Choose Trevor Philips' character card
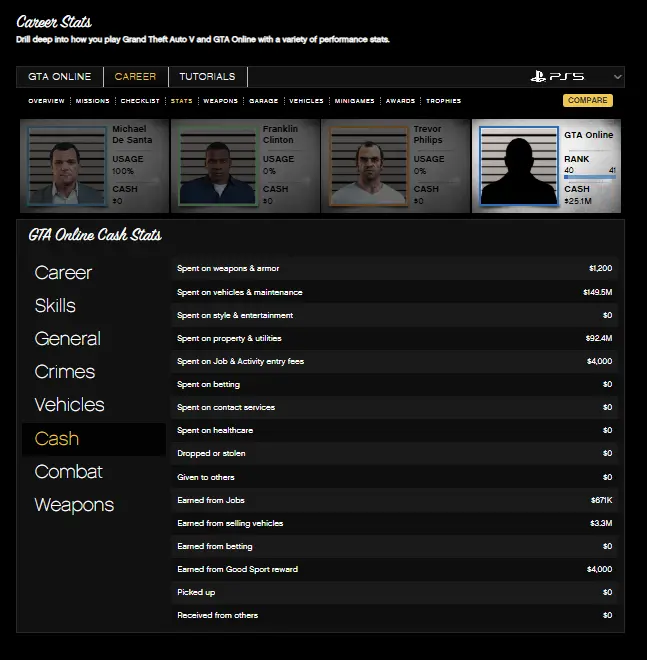 [395, 165]
